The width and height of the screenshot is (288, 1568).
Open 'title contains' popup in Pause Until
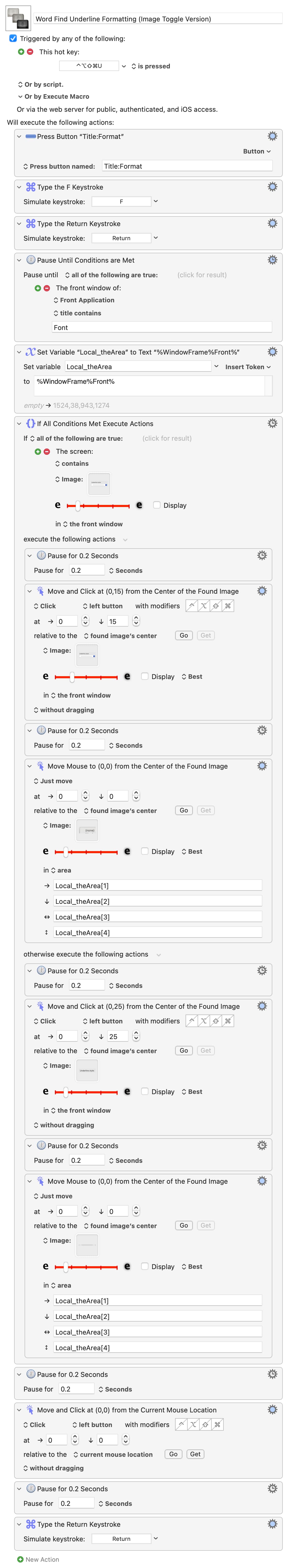(x=77, y=314)
